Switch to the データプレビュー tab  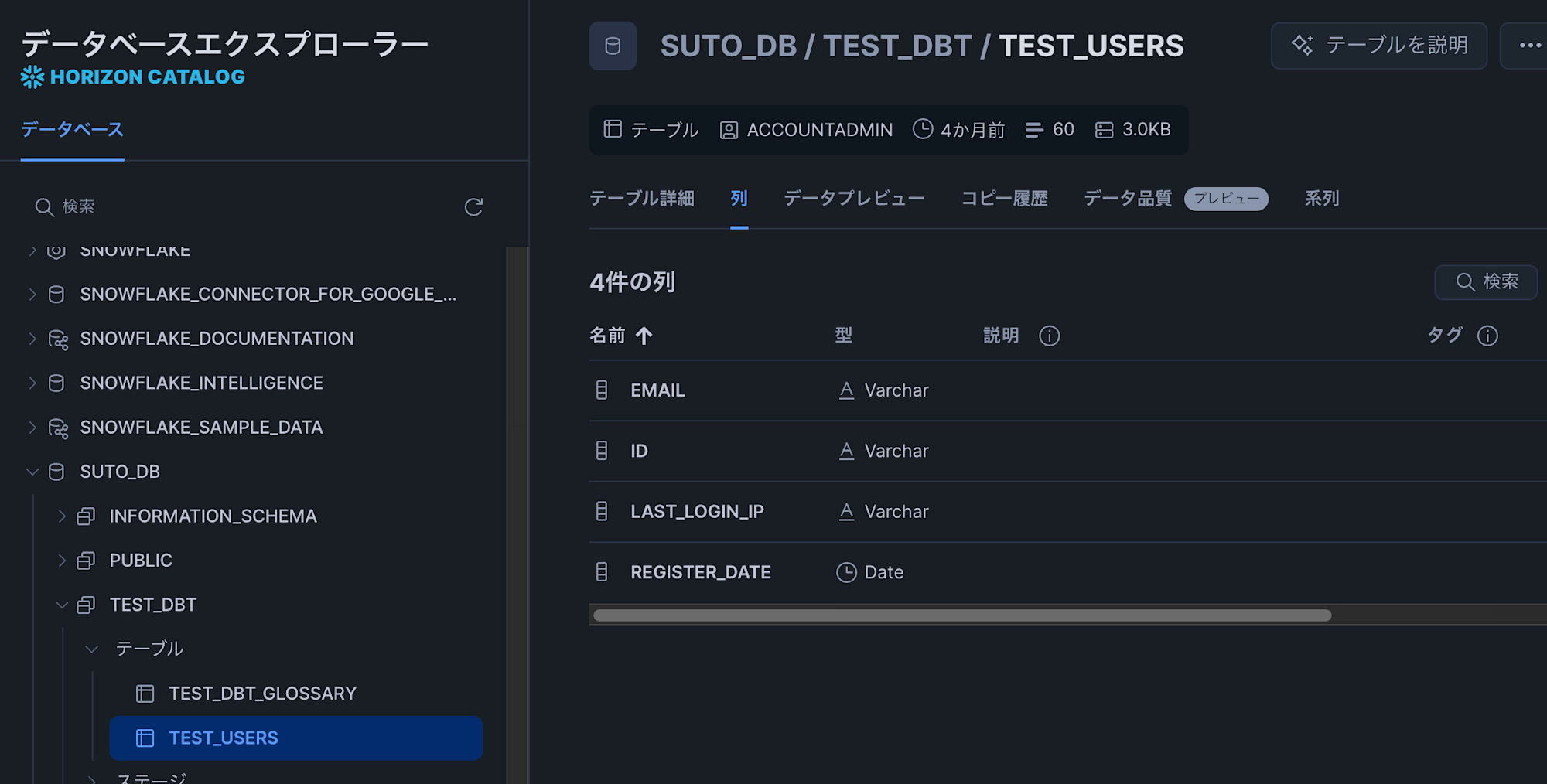point(852,199)
